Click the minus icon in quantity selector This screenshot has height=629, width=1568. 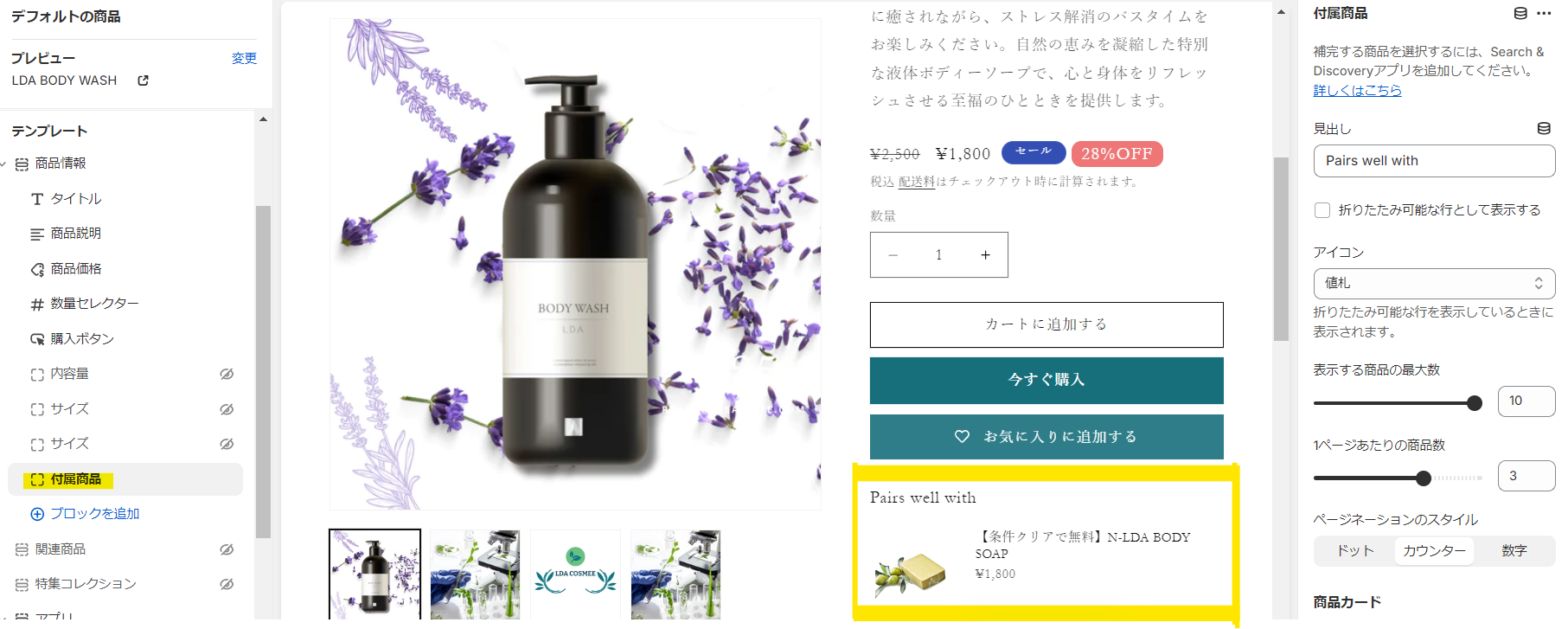click(x=893, y=254)
